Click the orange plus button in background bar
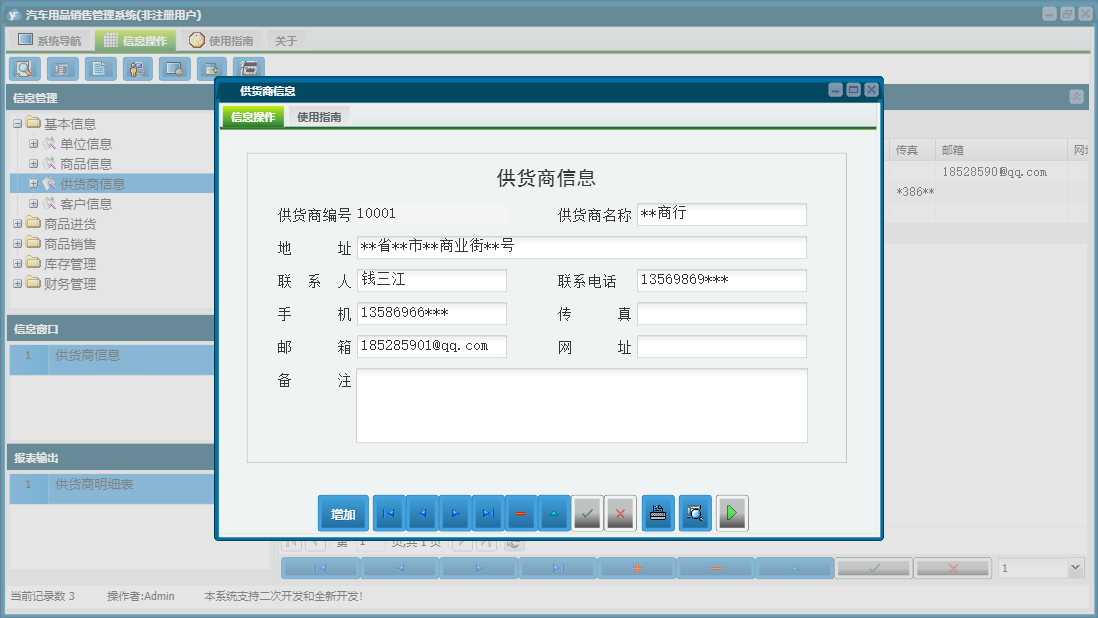This screenshot has width=1098, height=618. [637, 568]
